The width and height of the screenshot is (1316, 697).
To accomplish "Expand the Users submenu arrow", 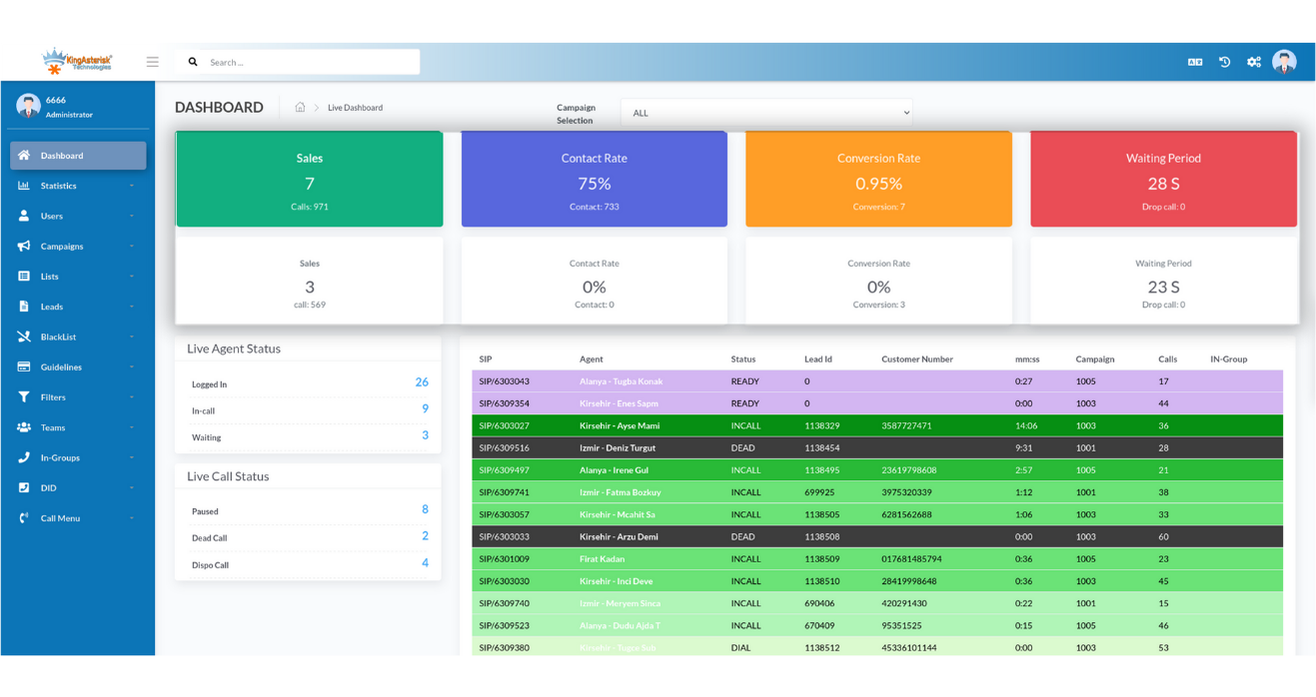I will [x=132, y=216].
